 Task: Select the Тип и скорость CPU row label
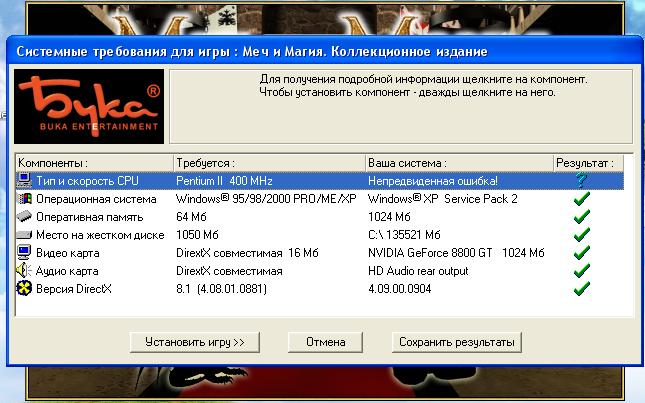click(87, 181)
